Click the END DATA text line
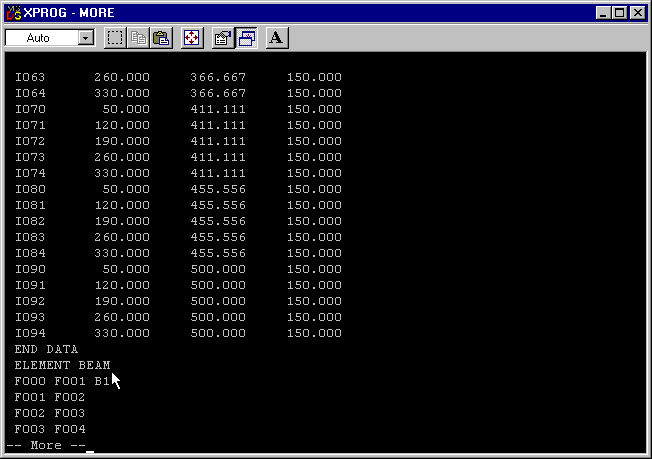Image resolution: width=652 pixels, height=459 pixels. click(46, 349)
